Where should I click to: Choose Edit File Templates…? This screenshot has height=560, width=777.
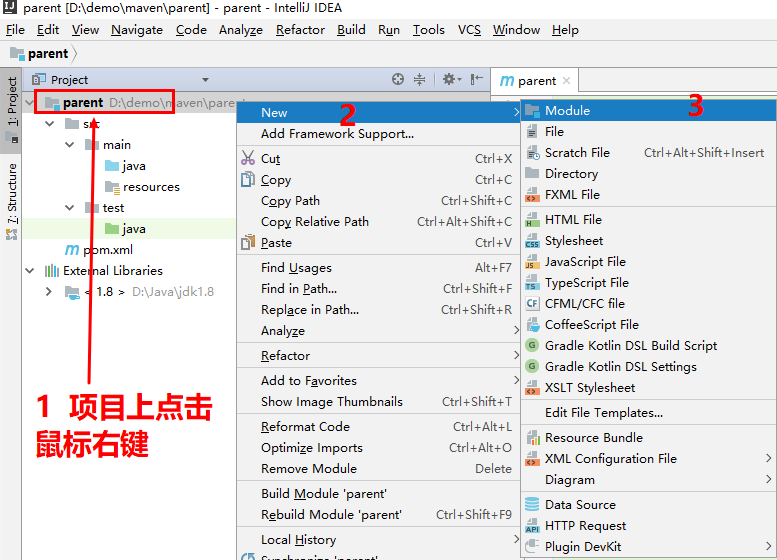click(x=649, y=413)
